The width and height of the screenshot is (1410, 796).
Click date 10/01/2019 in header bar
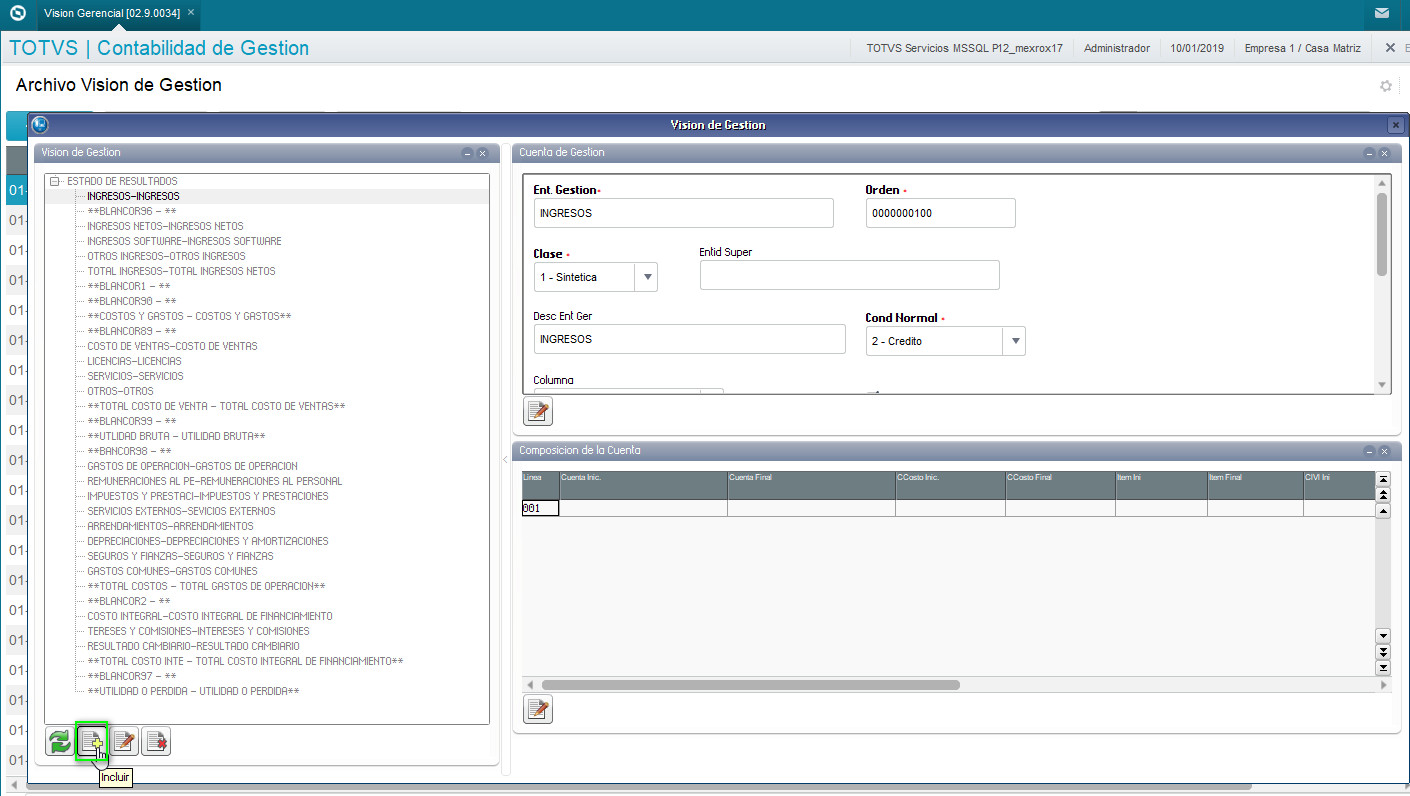[x=1197, y=48]
